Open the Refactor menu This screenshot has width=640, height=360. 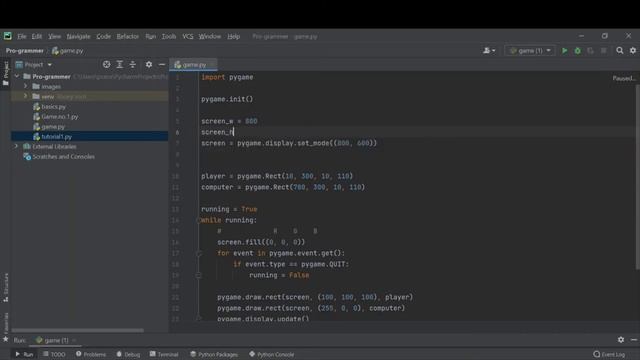pyautogui.click(x=128, y=36)
